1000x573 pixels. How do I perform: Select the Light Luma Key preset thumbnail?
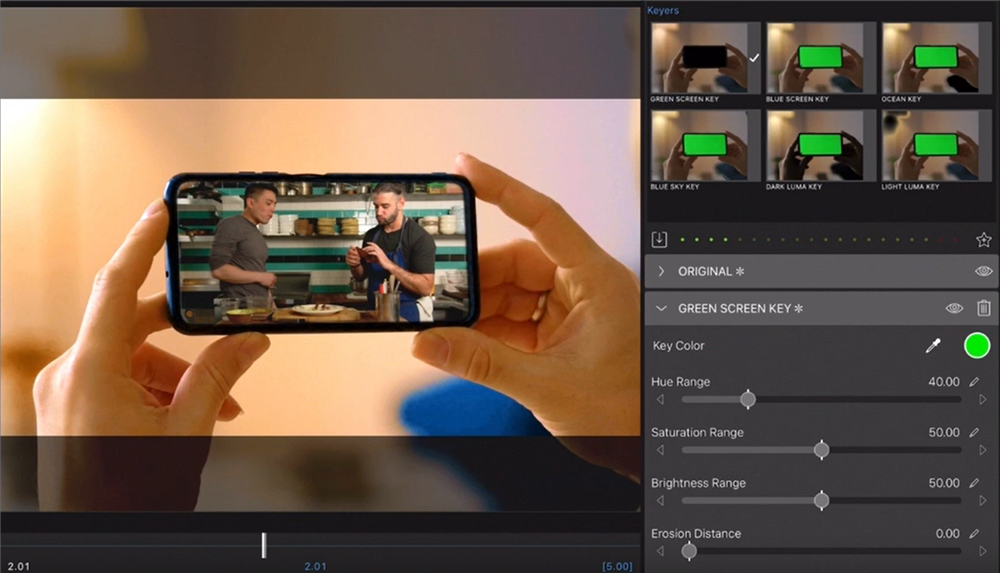tap(934, 145)
